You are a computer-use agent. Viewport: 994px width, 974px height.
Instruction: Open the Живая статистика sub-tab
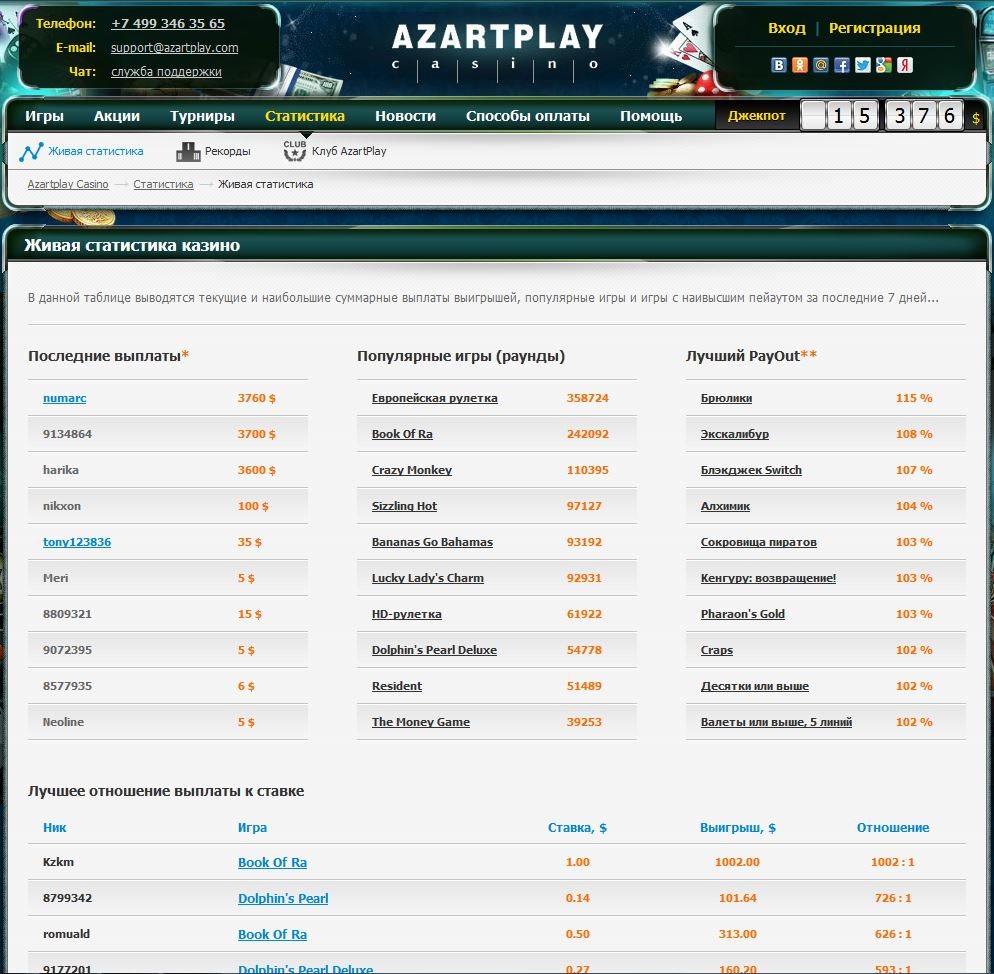tap(96, 151)
